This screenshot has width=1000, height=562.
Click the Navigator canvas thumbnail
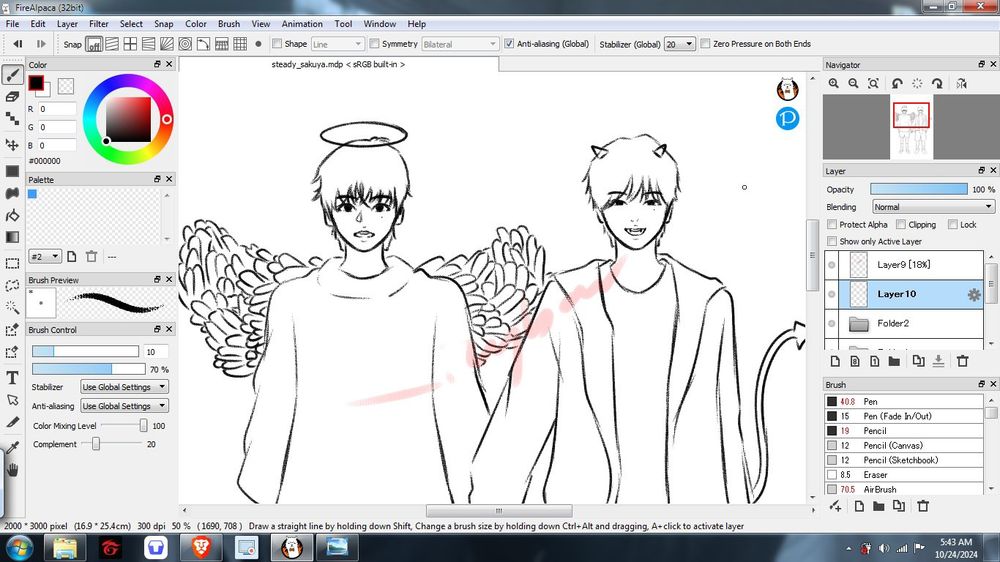911,126
